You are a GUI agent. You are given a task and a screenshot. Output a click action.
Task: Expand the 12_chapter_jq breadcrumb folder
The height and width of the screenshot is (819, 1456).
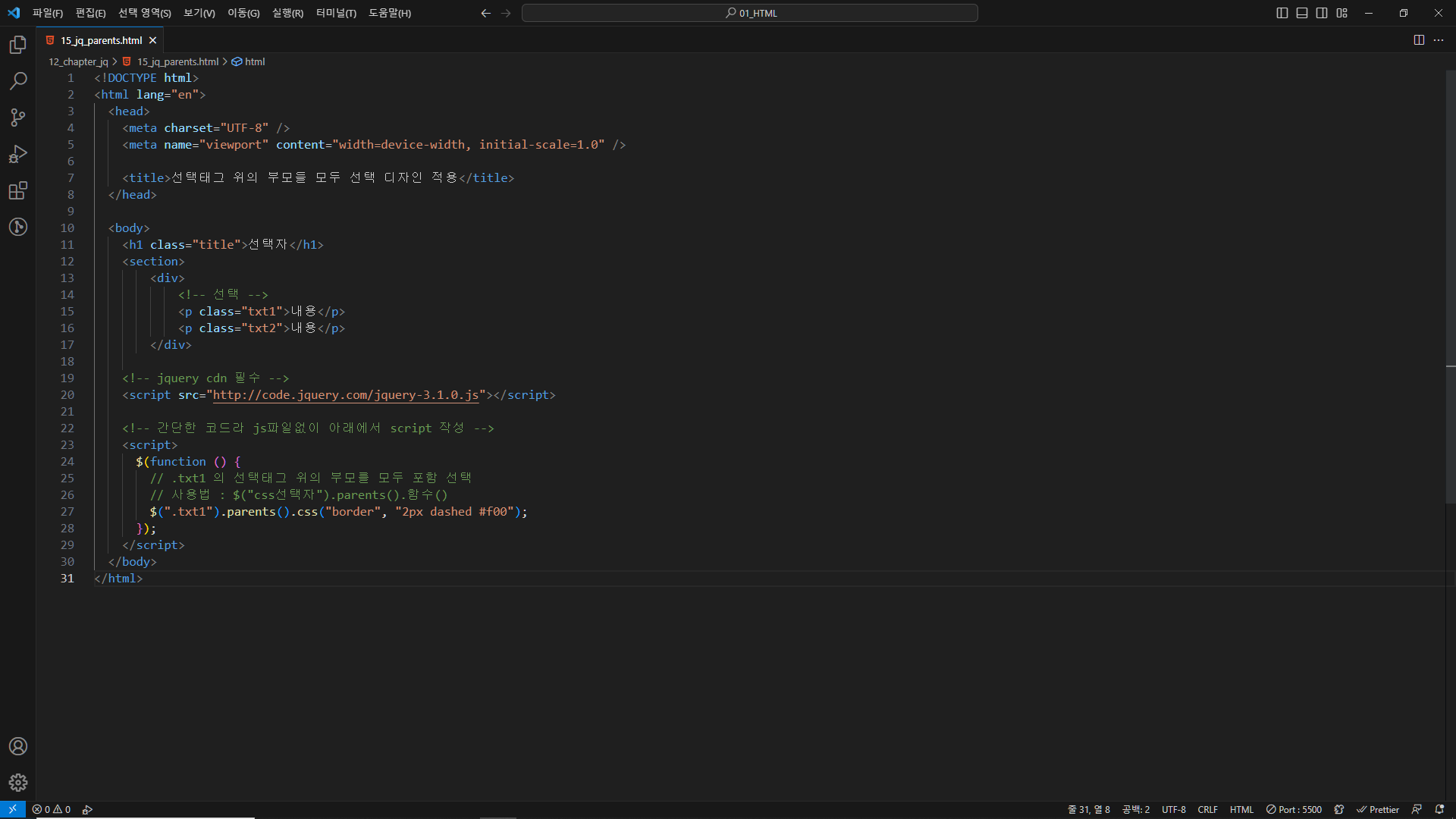78,61
